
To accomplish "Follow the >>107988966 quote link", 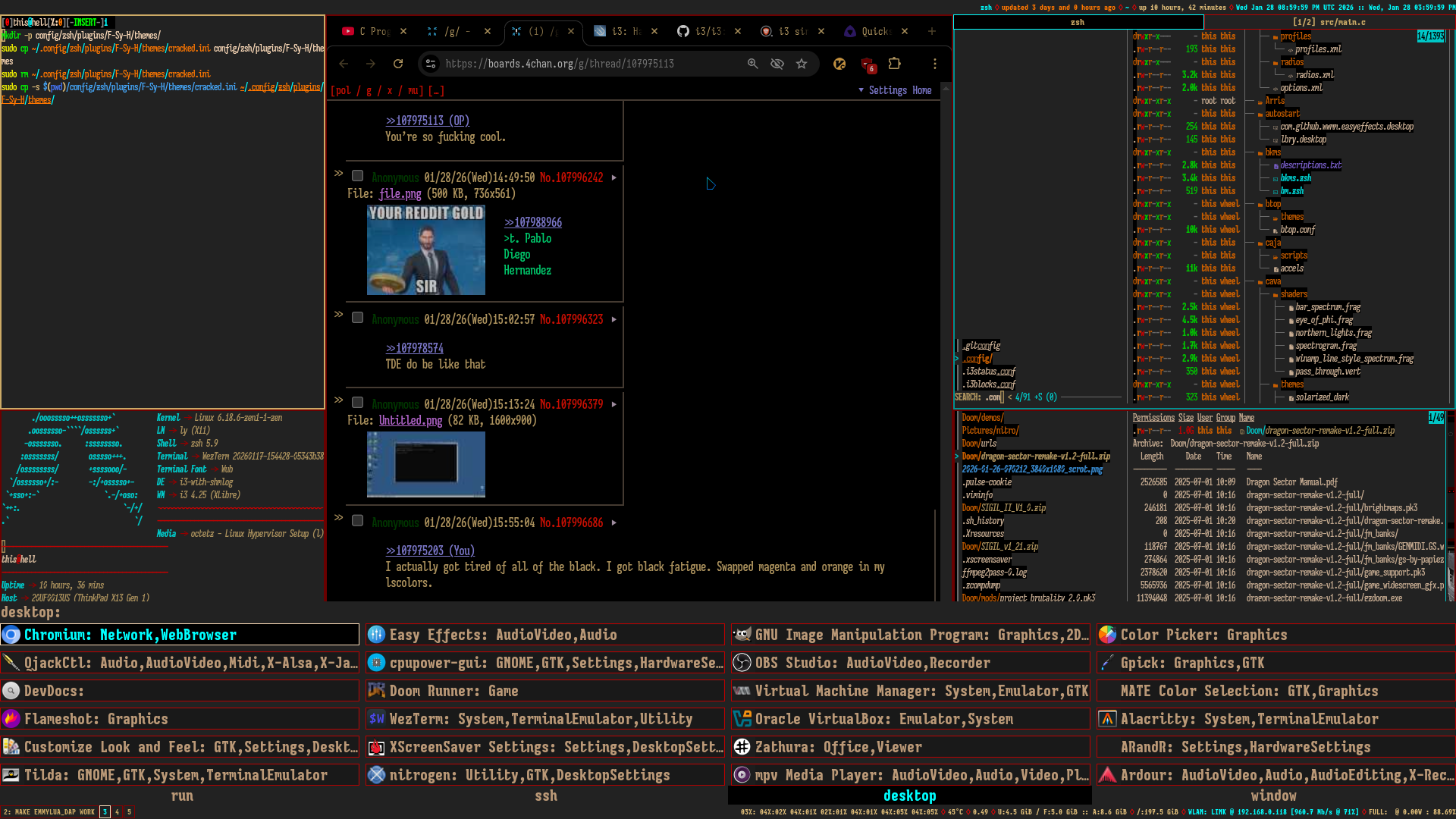I will [x=532, y=222].
